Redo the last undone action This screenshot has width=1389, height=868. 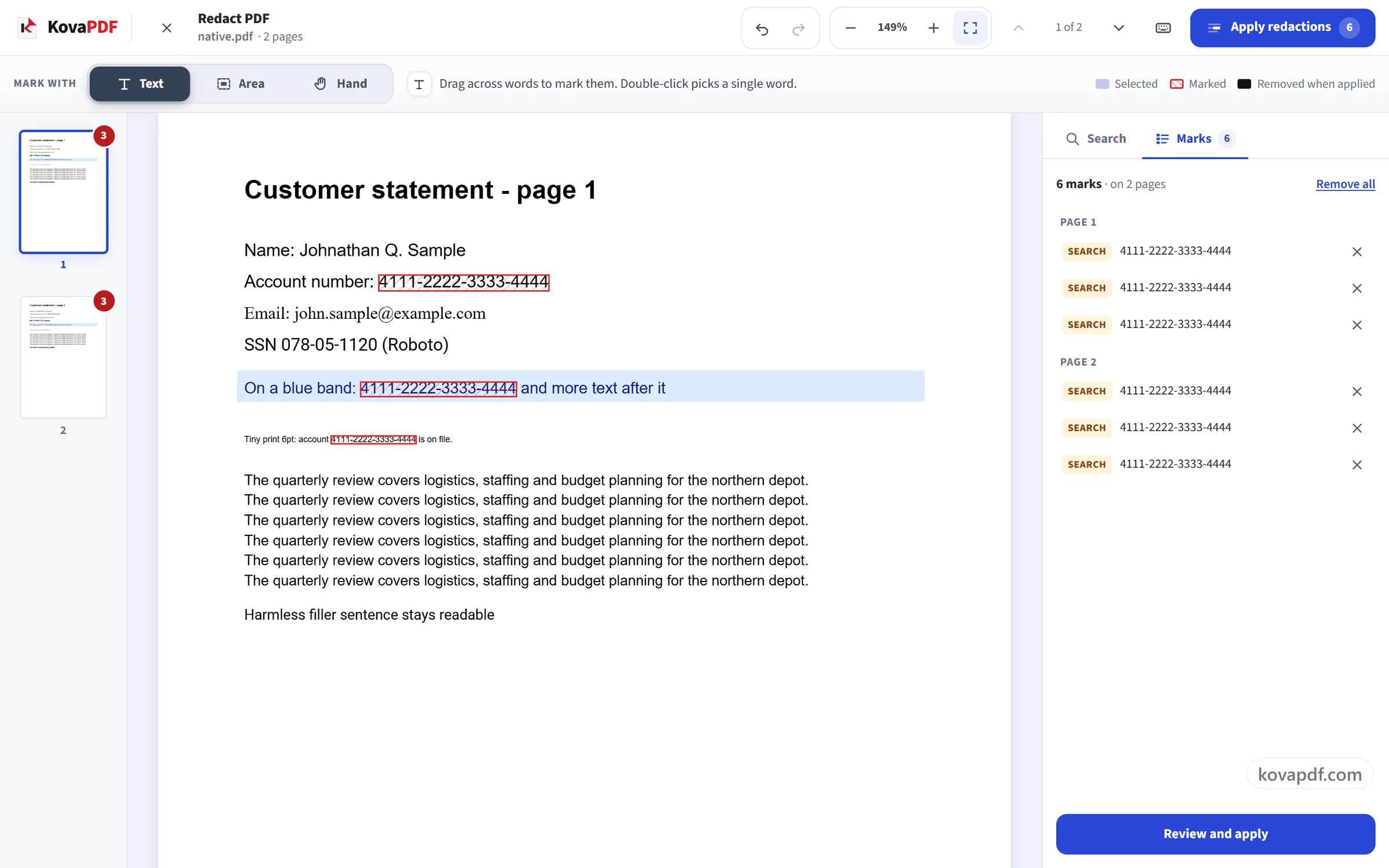click(799, 28)
